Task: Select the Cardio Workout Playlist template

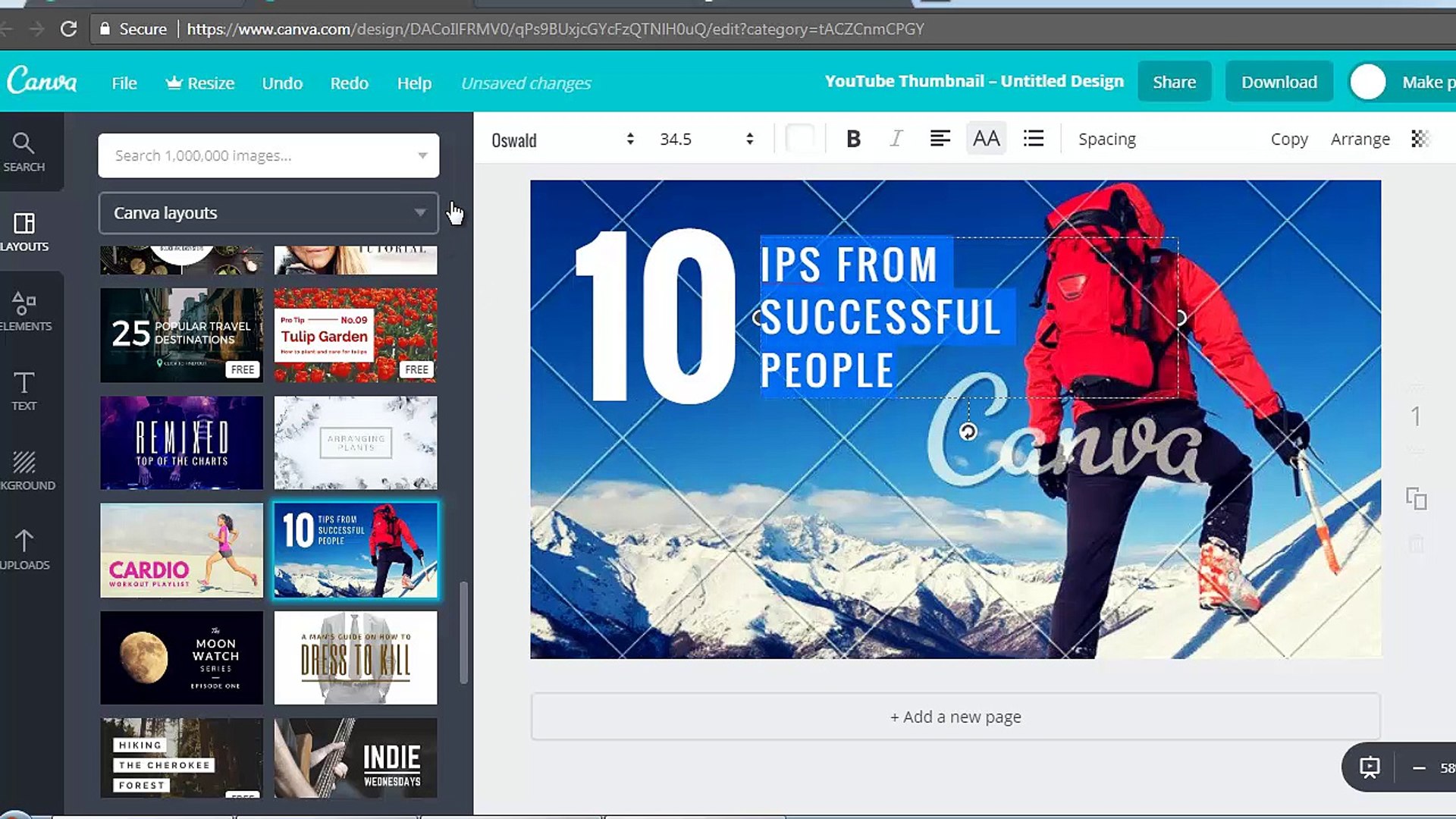Action: [180, 550]
